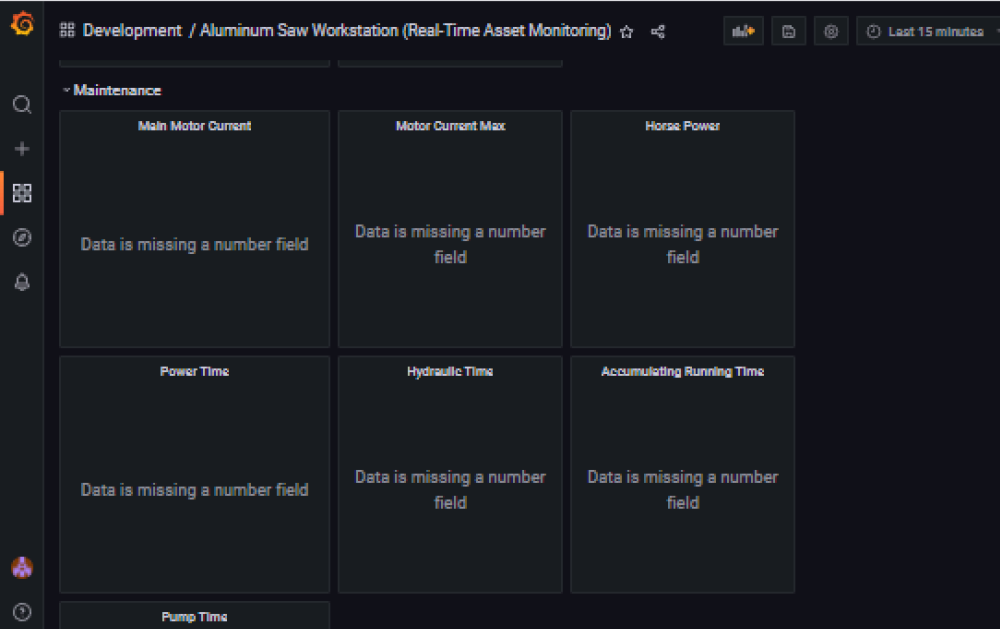1000x629 pixels.
Task: Open the Last 15 minutes time picker
Action: click(x=927, y=32)
